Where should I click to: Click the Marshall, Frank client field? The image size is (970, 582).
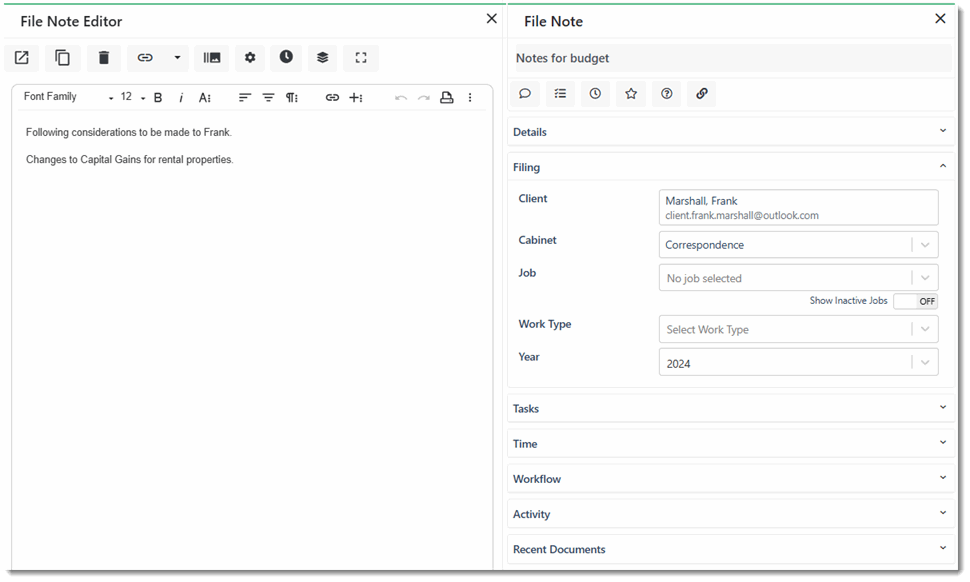(798, 208)
